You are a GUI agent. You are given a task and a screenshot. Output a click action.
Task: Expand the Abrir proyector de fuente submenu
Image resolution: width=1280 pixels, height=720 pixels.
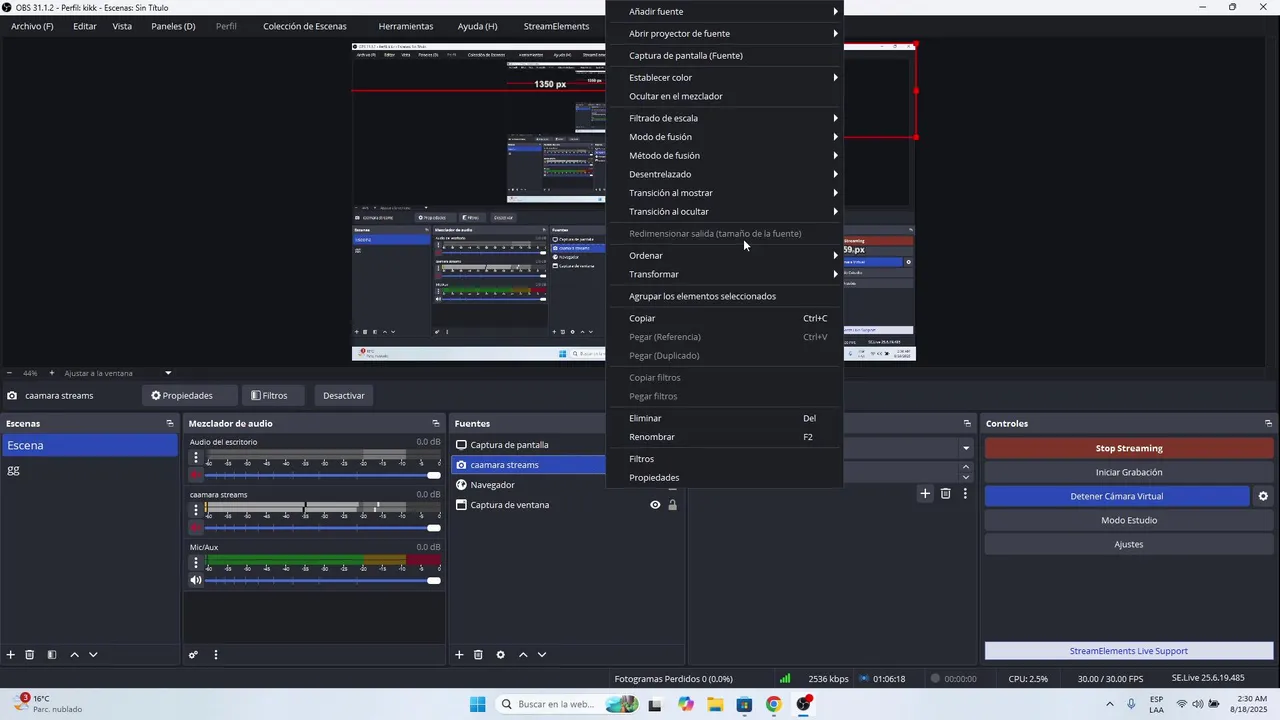pyautogui.click(x=725, y=34)
